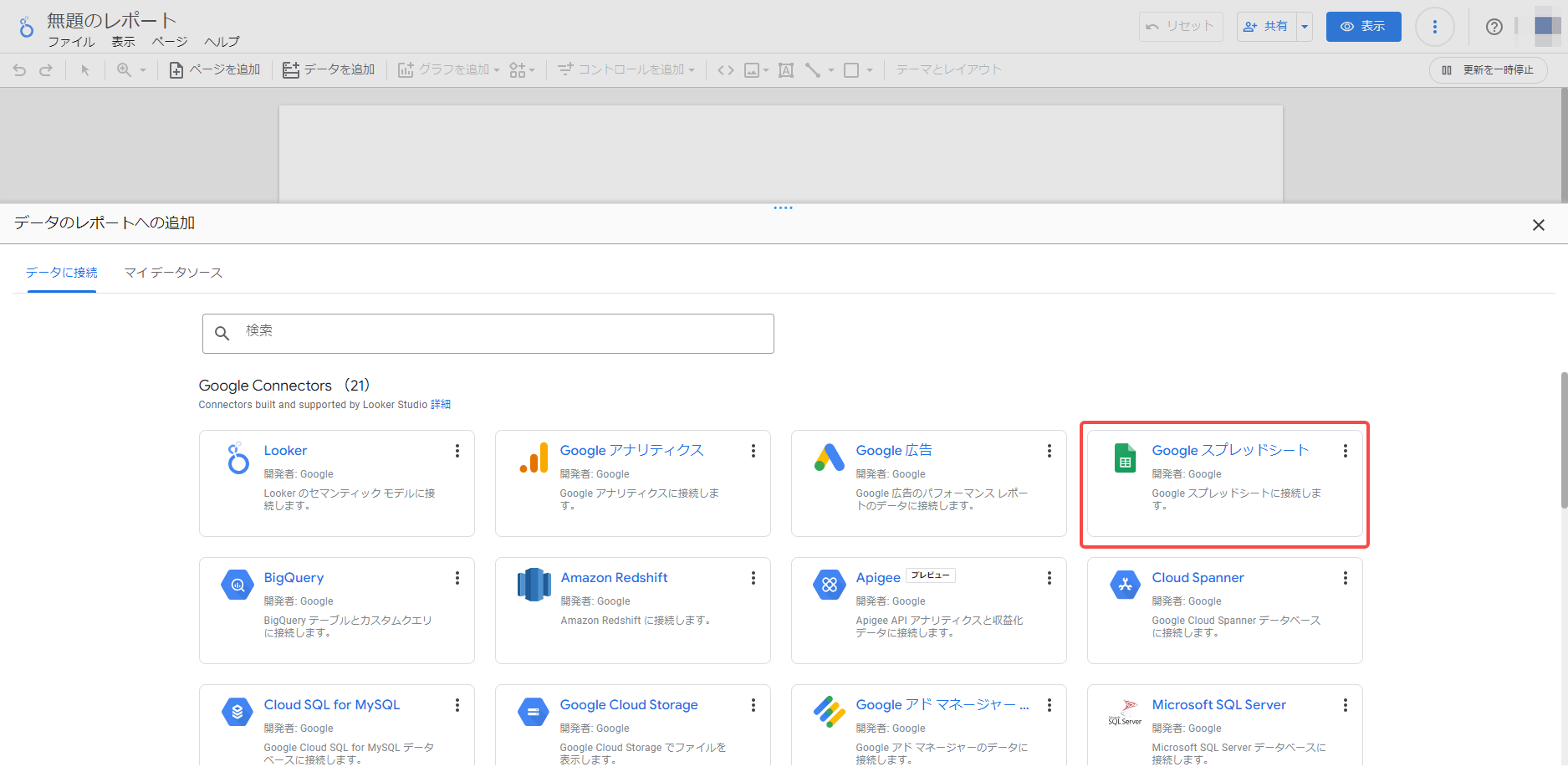
Task: Open the three-dot more options menu in header
Action: [1435, 27]
